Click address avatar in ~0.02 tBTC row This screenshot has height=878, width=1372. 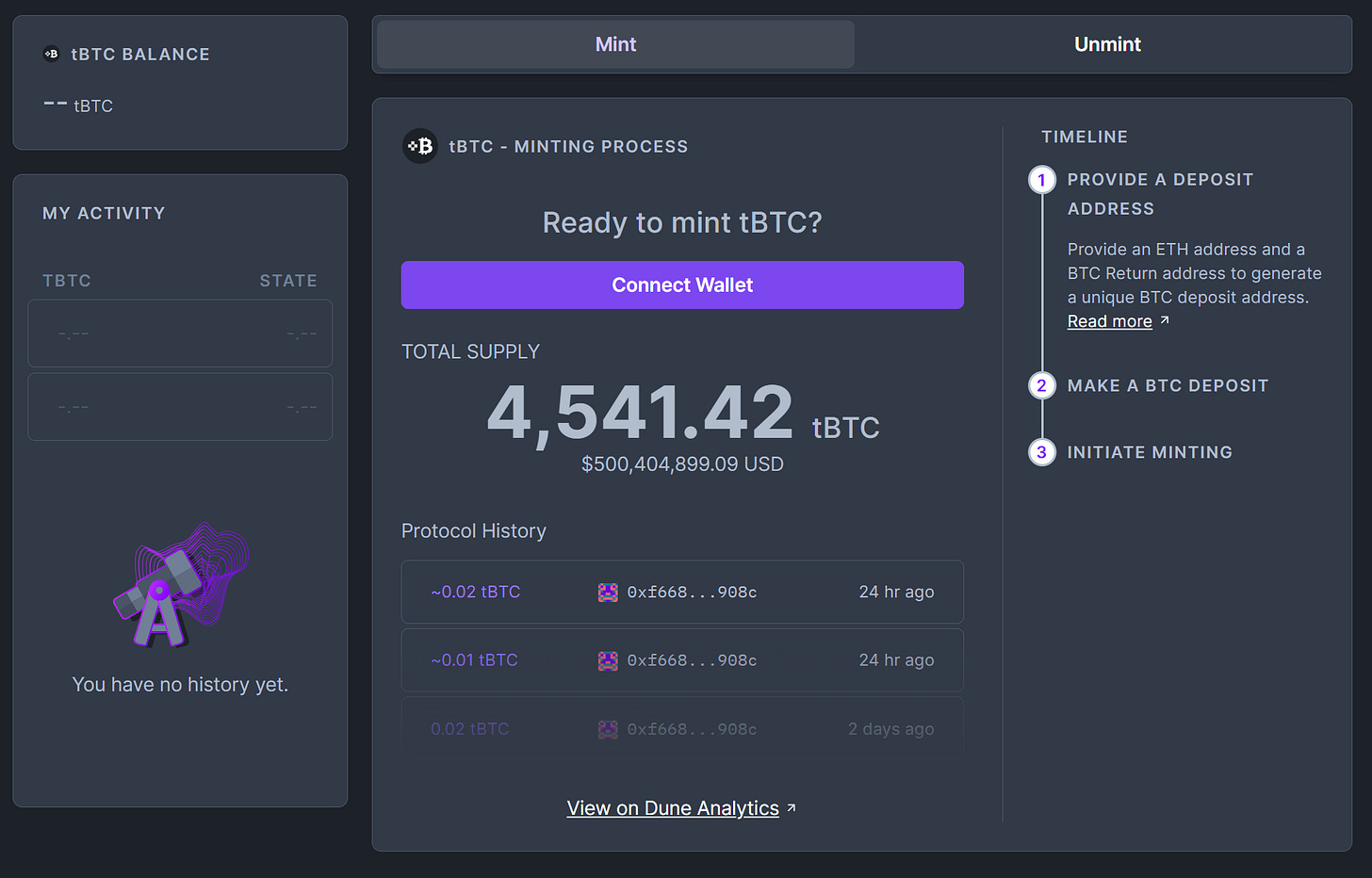(608, 592)
